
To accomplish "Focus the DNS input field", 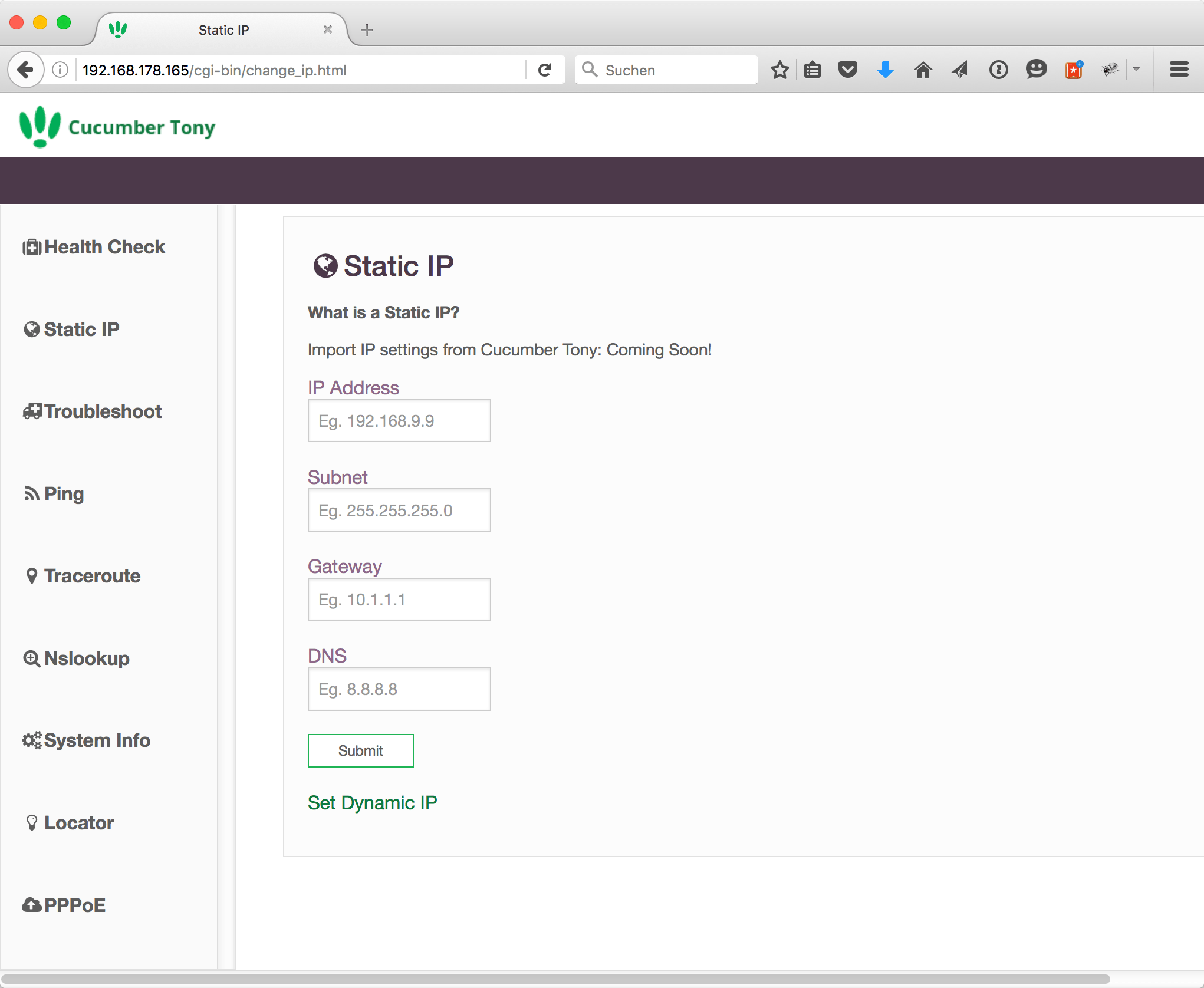I will [x=399, y=689].
